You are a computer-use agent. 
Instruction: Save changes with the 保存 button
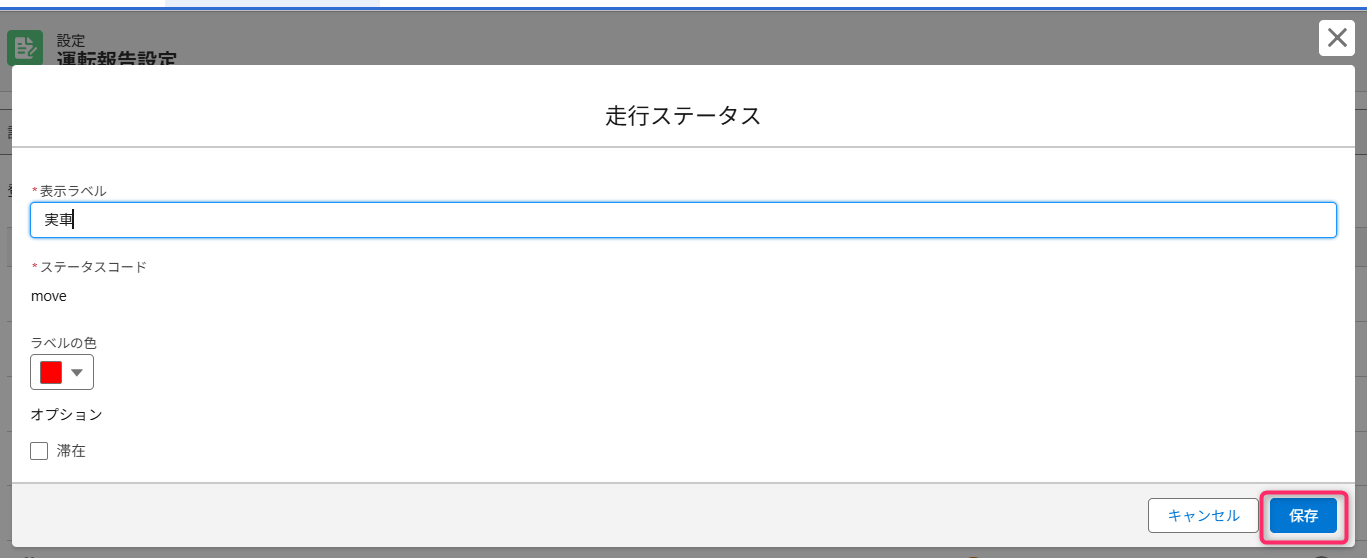pyautogui.click(x=1303, y=516)
